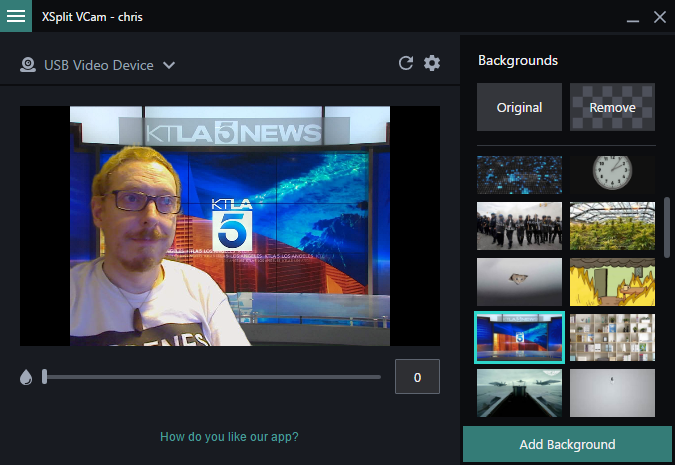675x465 pixels.
Task: Click the blur value input box
Action: click(417, 377)
